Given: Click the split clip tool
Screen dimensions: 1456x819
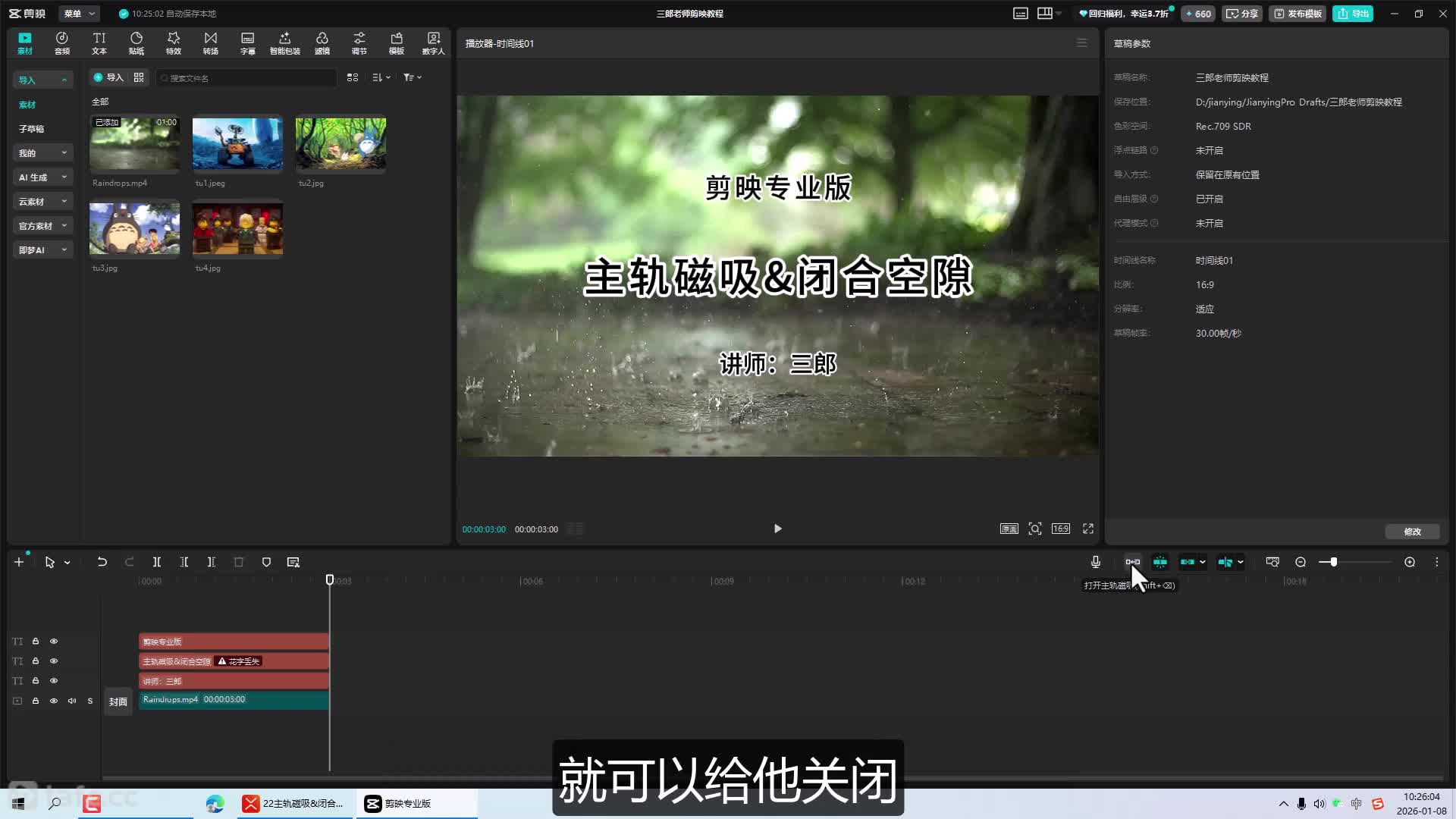Looking at the screenshot, I should [156, 562].
